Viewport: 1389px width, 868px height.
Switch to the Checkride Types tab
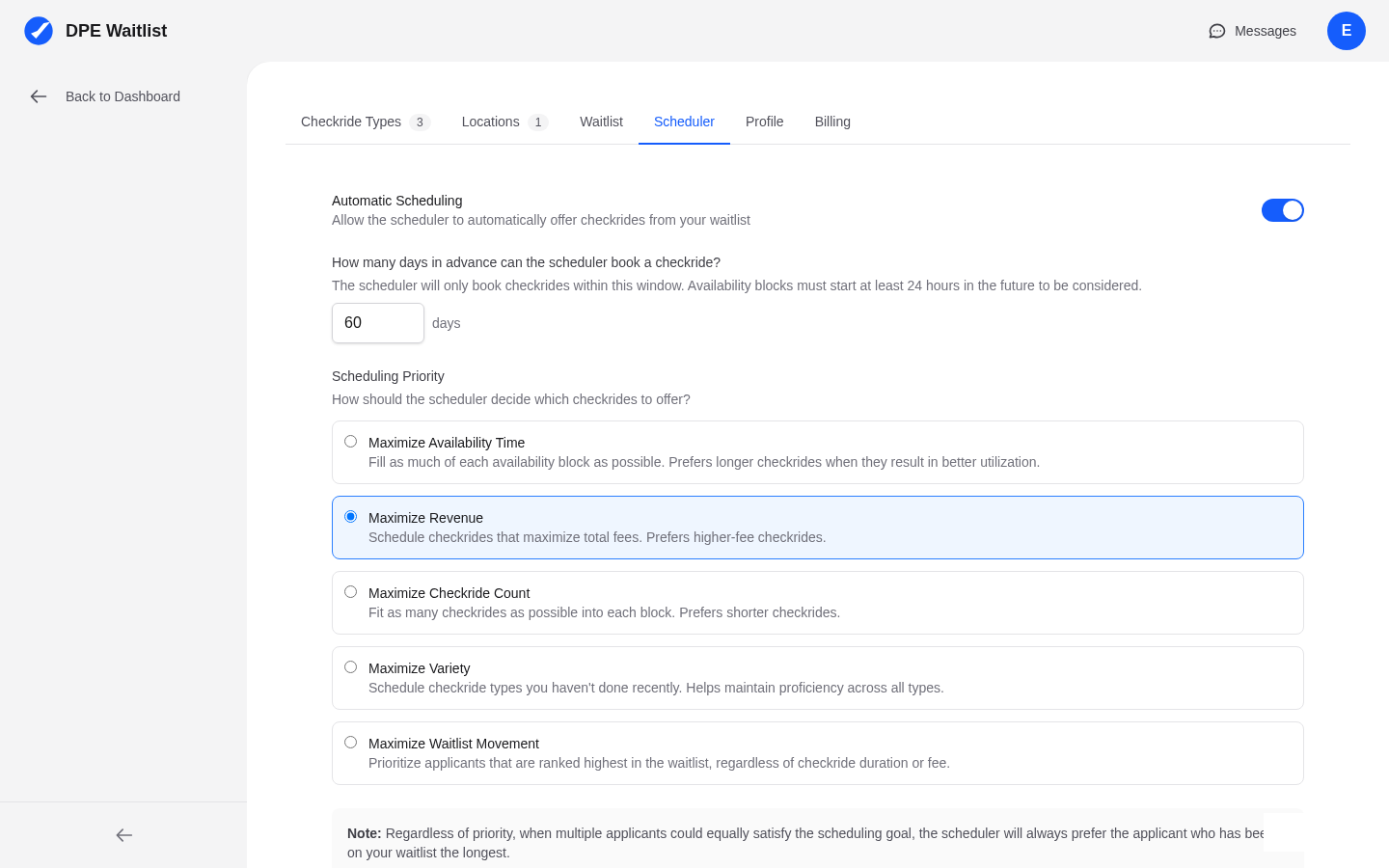coord(351,122)
